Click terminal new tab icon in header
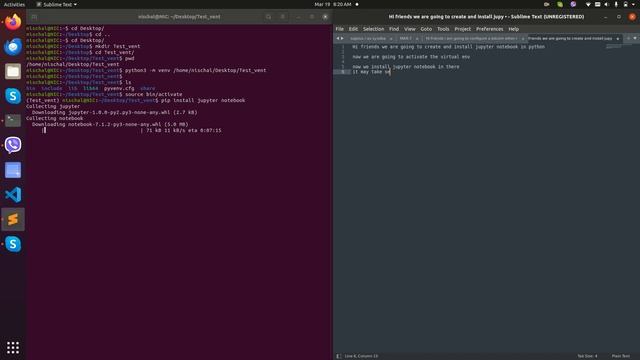The image size is (640, 360). 34,17
